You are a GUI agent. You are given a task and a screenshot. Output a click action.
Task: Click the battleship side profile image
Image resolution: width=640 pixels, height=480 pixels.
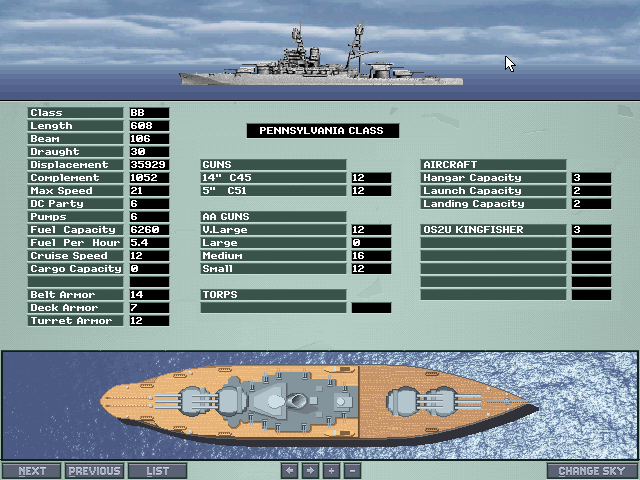322,59
